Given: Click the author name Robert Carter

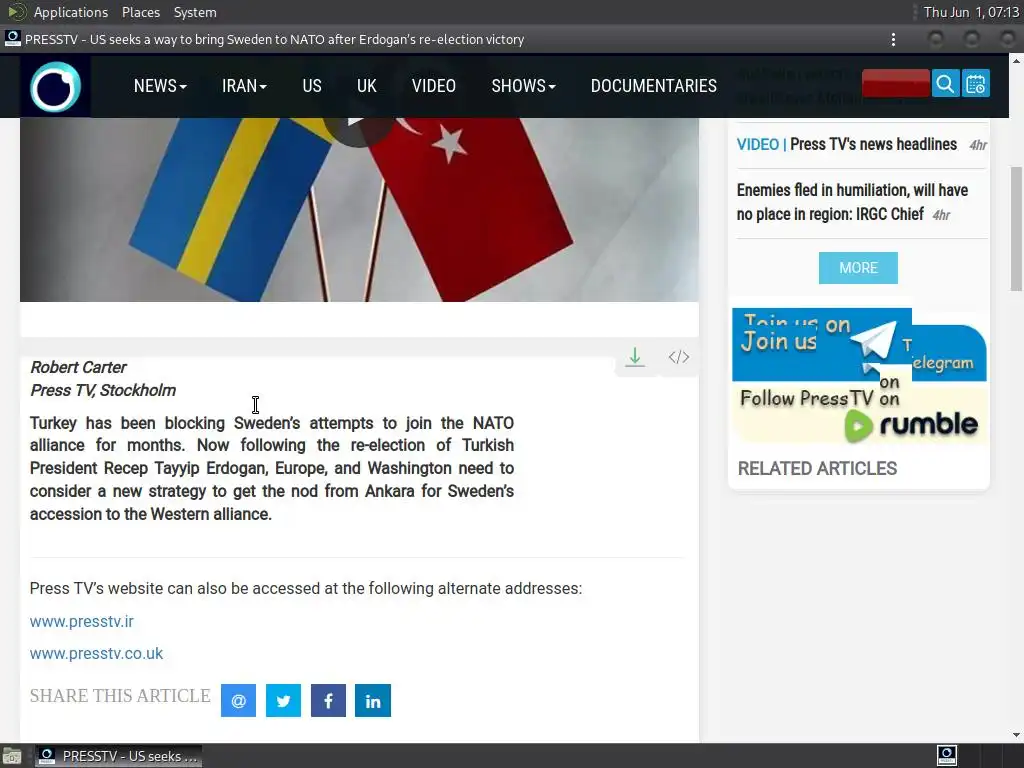Looking at the screenshot, I should (78, 367).
